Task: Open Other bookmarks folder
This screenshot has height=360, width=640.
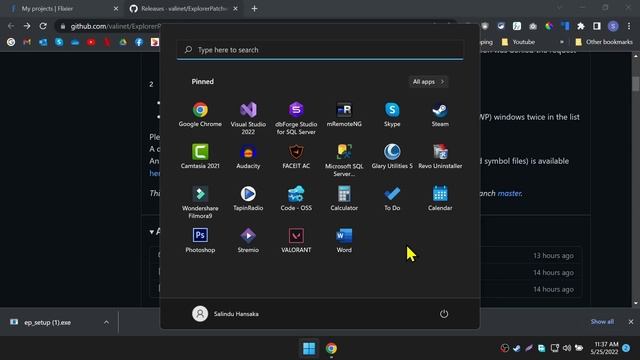Action: [x=604, y=42]
